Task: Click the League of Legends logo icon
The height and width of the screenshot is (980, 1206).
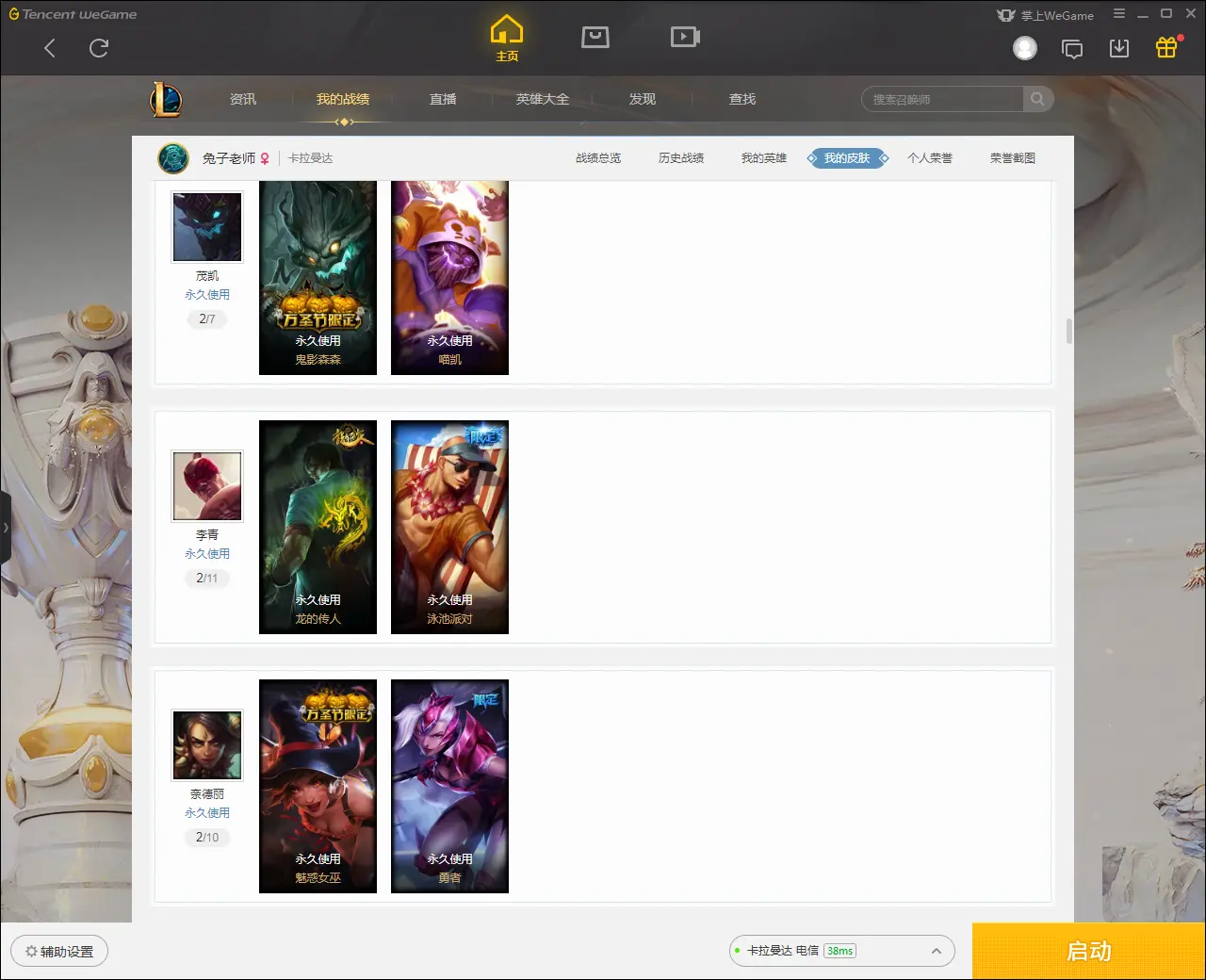Action: point(167,99)
